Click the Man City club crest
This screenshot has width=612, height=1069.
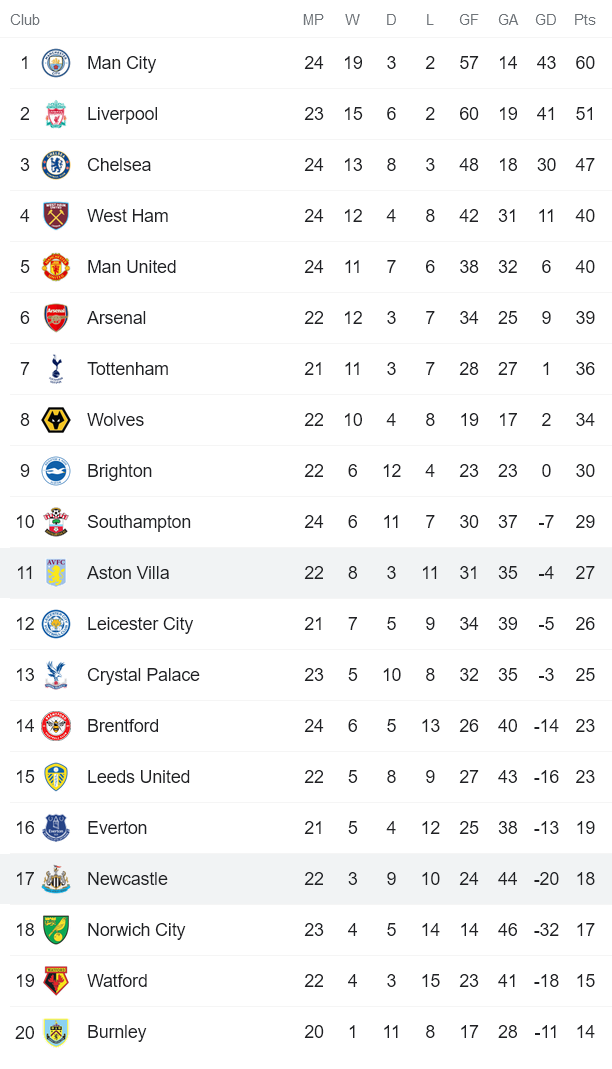56,63
